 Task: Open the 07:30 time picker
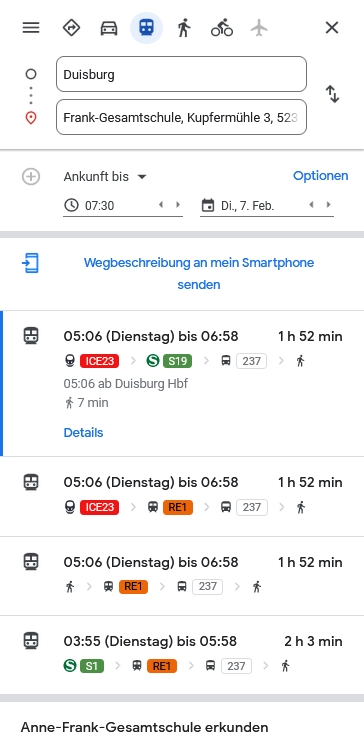(x=109, y=206)
